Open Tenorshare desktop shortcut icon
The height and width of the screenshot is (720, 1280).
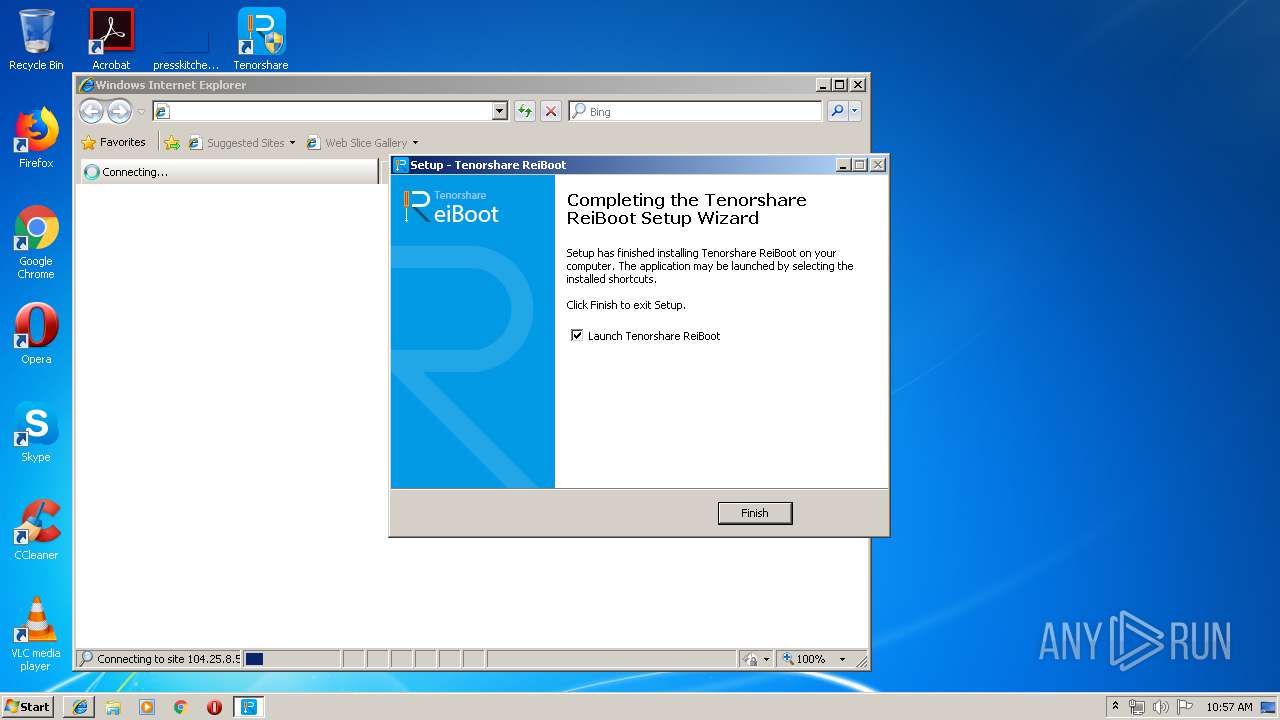pyautogui.click(x=261, y=40)
